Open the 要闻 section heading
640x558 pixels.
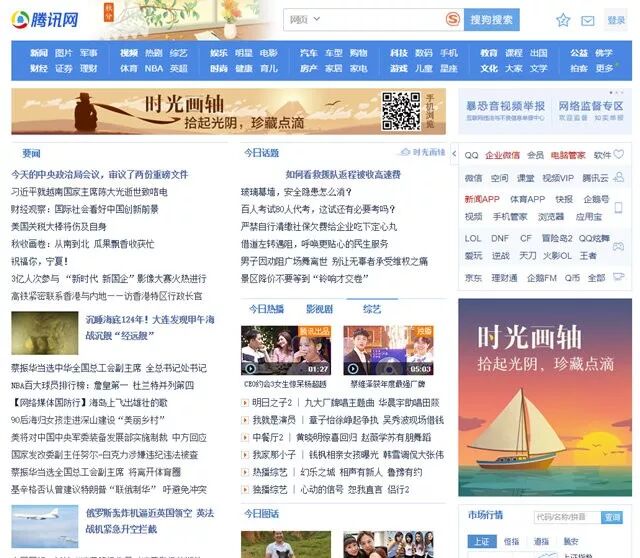(31, 153)
